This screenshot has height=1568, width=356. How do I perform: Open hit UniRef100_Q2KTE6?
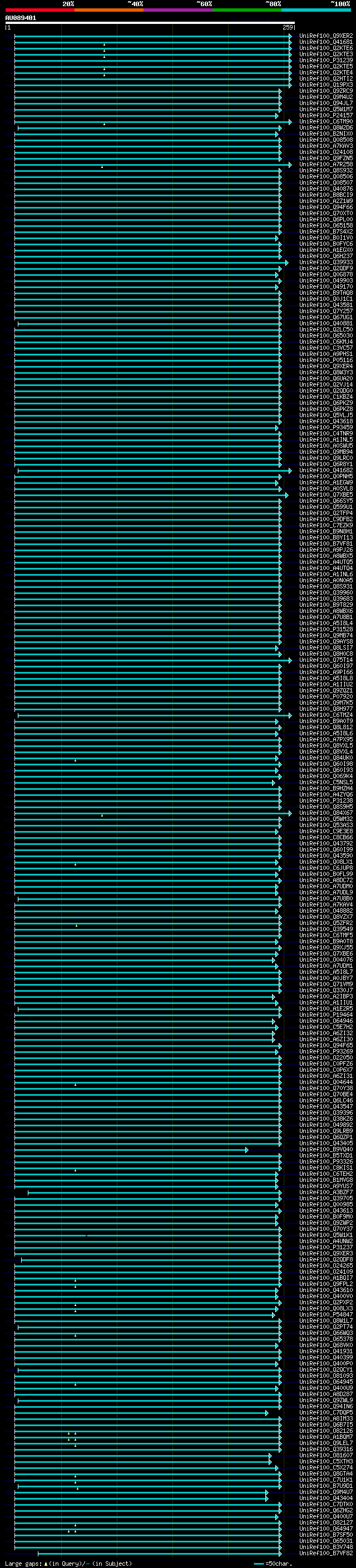326,48
